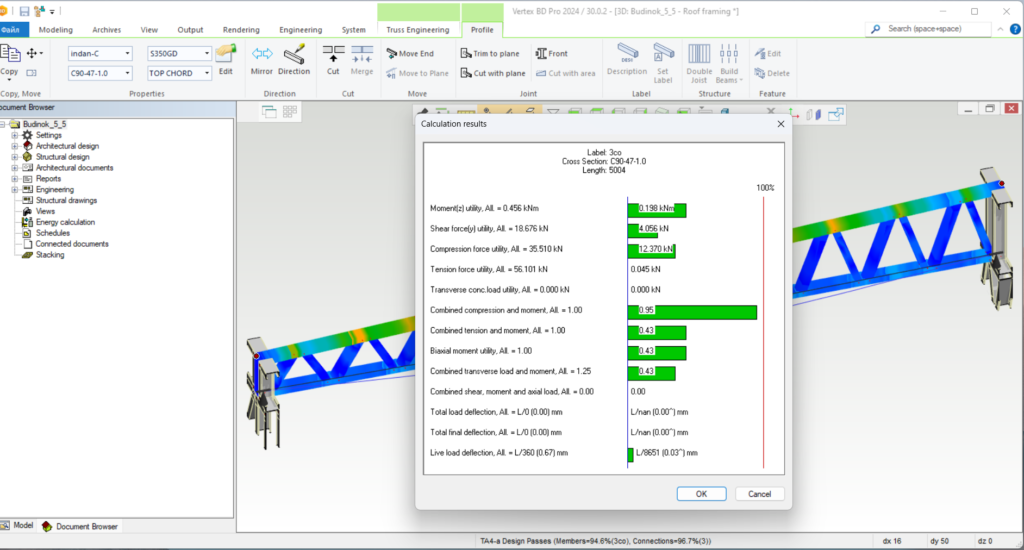The height and width of the screenshot is (550, 1024).
Task: Switch to the Modeling ribbon tab
Action: pyautogui.click(x=56, y=29)
